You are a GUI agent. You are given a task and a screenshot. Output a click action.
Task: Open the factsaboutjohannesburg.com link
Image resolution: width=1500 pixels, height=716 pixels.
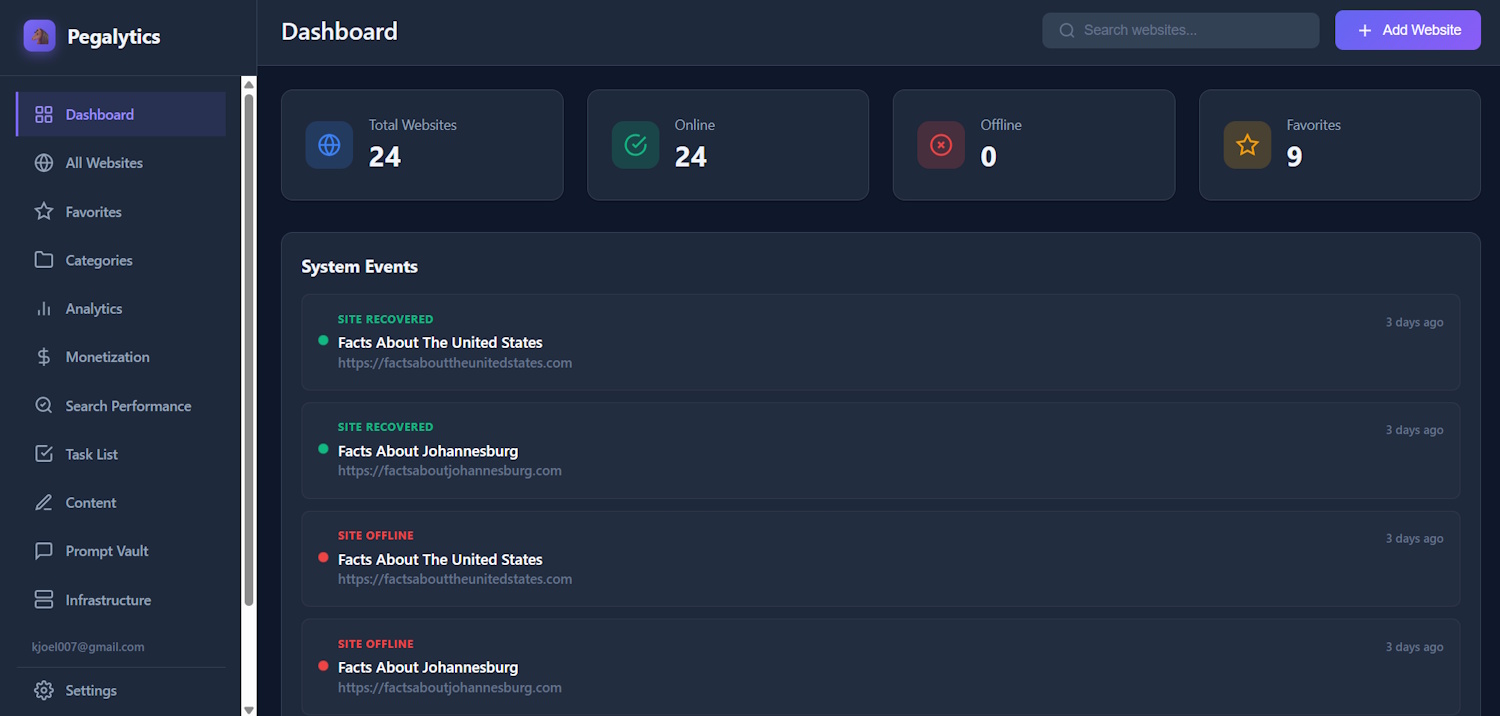point(449,470)
